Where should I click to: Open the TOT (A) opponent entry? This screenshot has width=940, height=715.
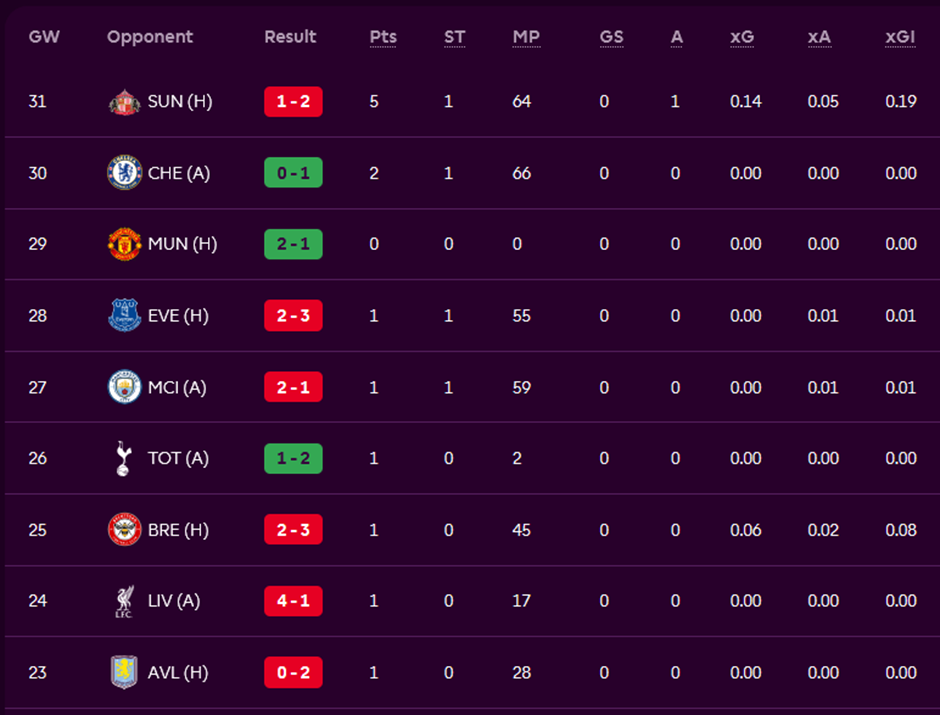[178, 458]
